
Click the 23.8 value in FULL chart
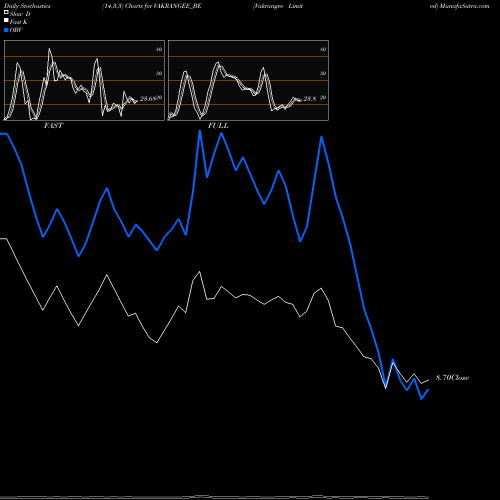310,99
